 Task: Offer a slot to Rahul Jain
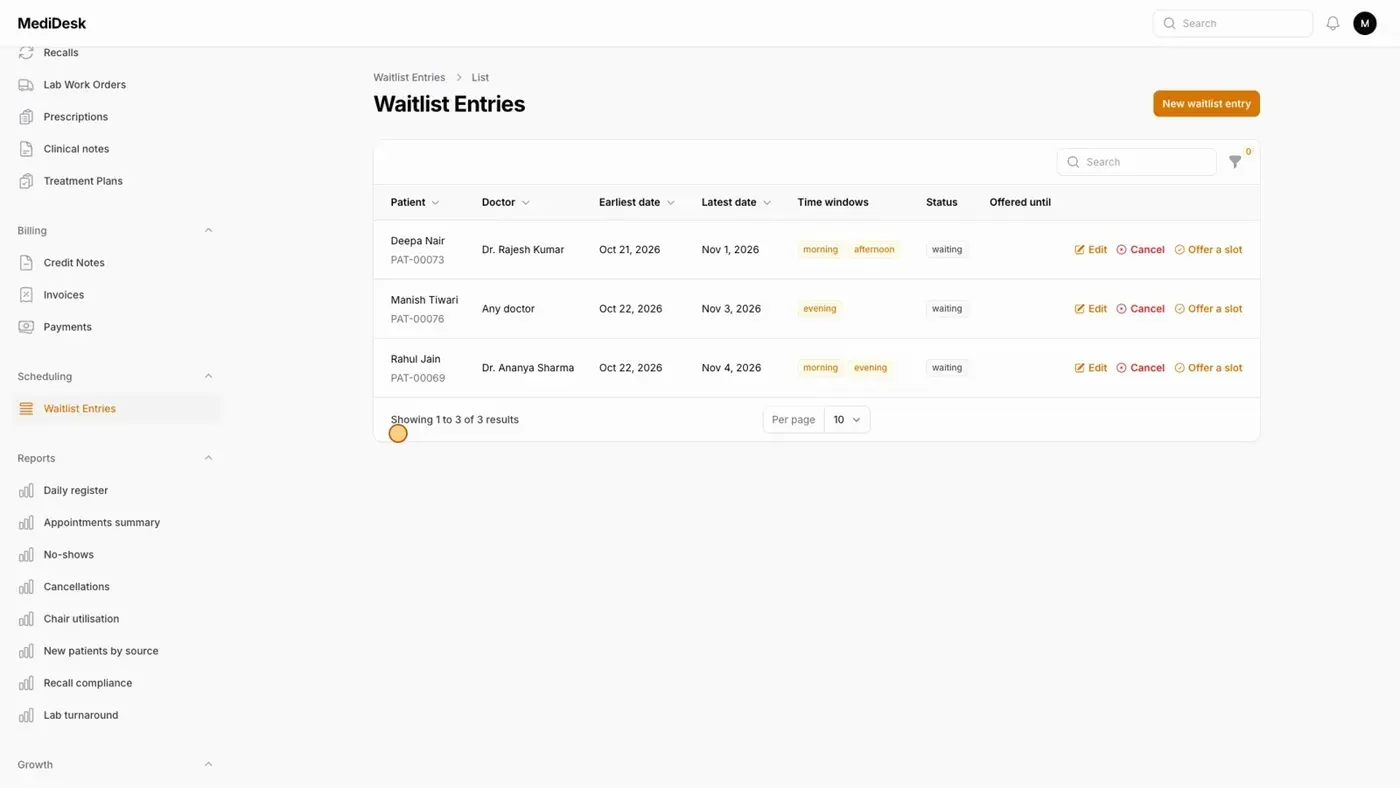[x=1208, y=368]
